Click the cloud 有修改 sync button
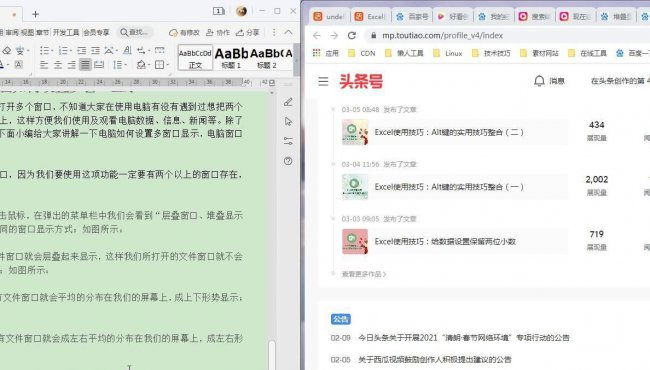Screen dimensions: 650x370 (184, 32)
